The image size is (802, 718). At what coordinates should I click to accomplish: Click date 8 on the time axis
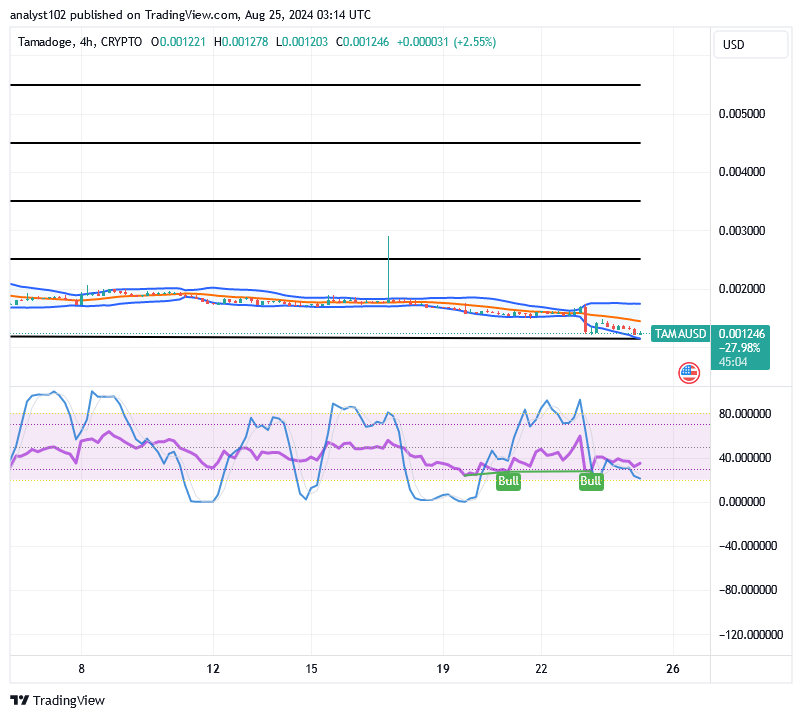click(81, 668)
